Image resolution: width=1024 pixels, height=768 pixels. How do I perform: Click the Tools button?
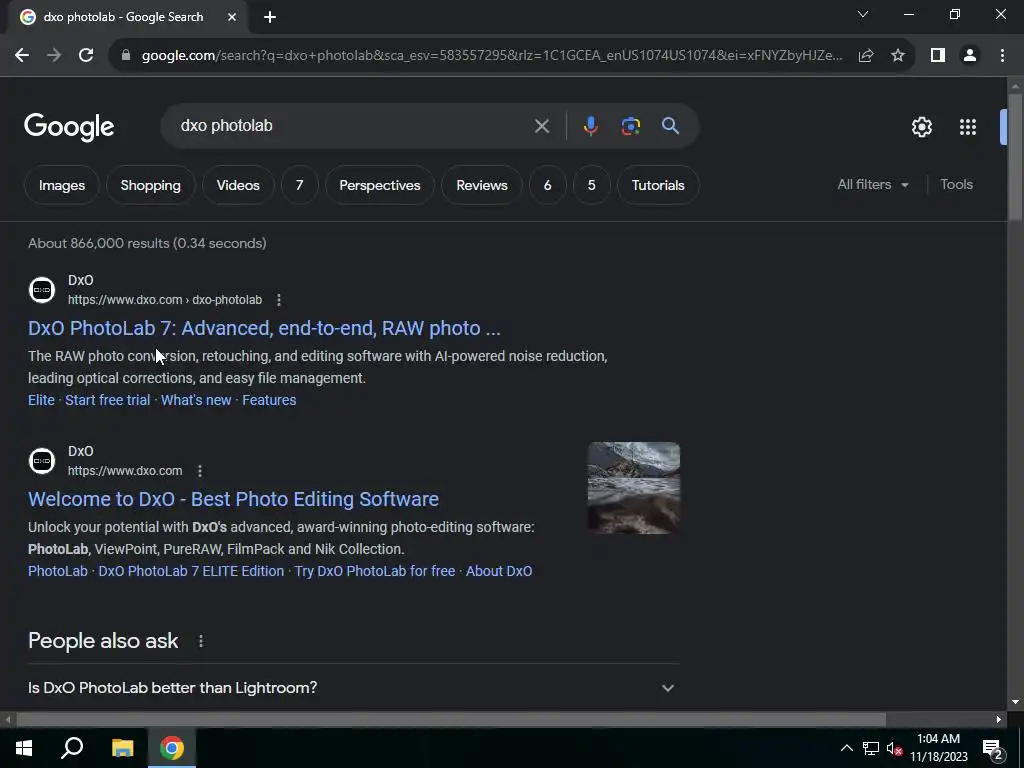(x=956, y=185)
